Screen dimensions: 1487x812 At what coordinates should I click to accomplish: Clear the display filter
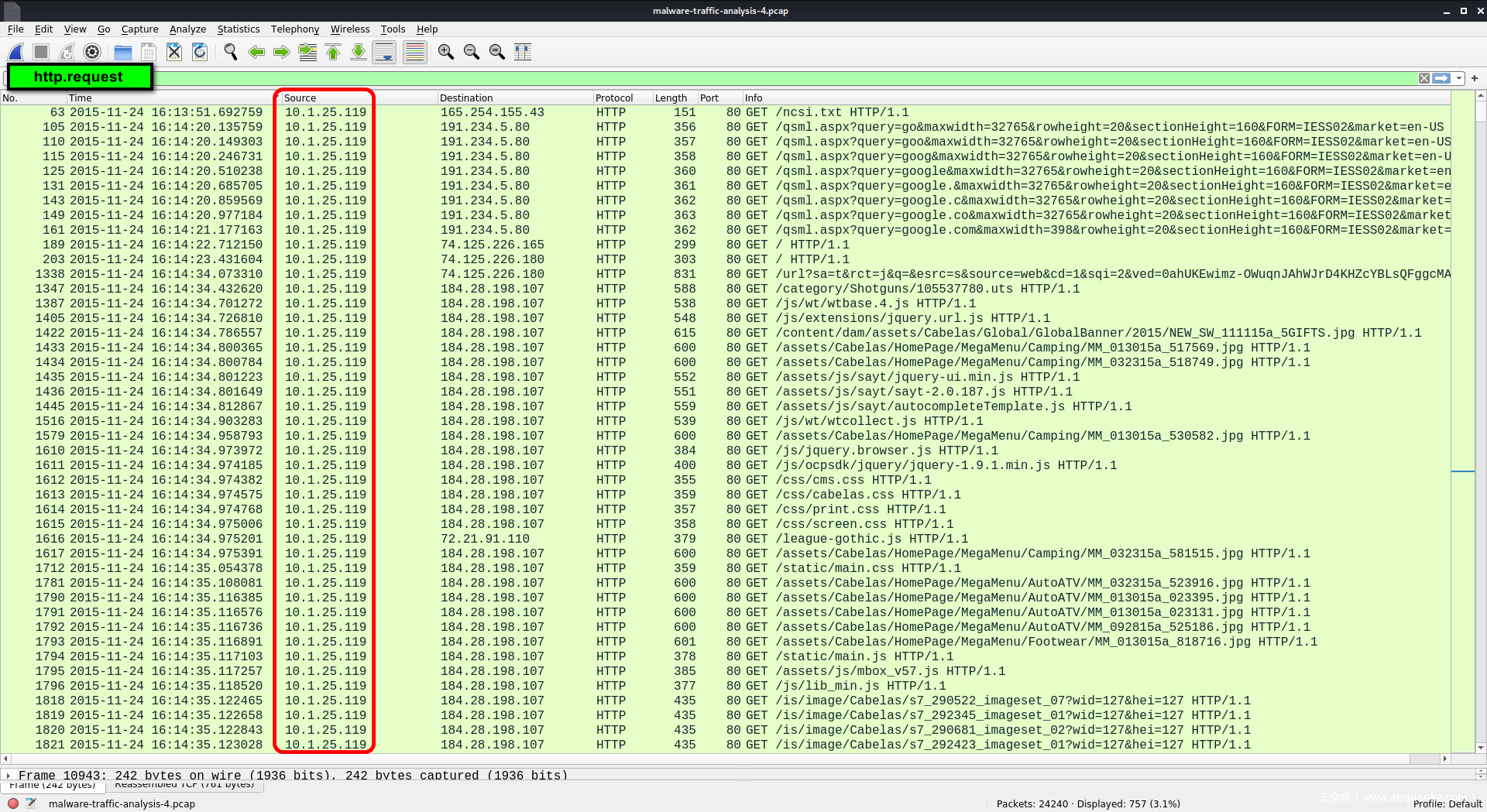1423,78
